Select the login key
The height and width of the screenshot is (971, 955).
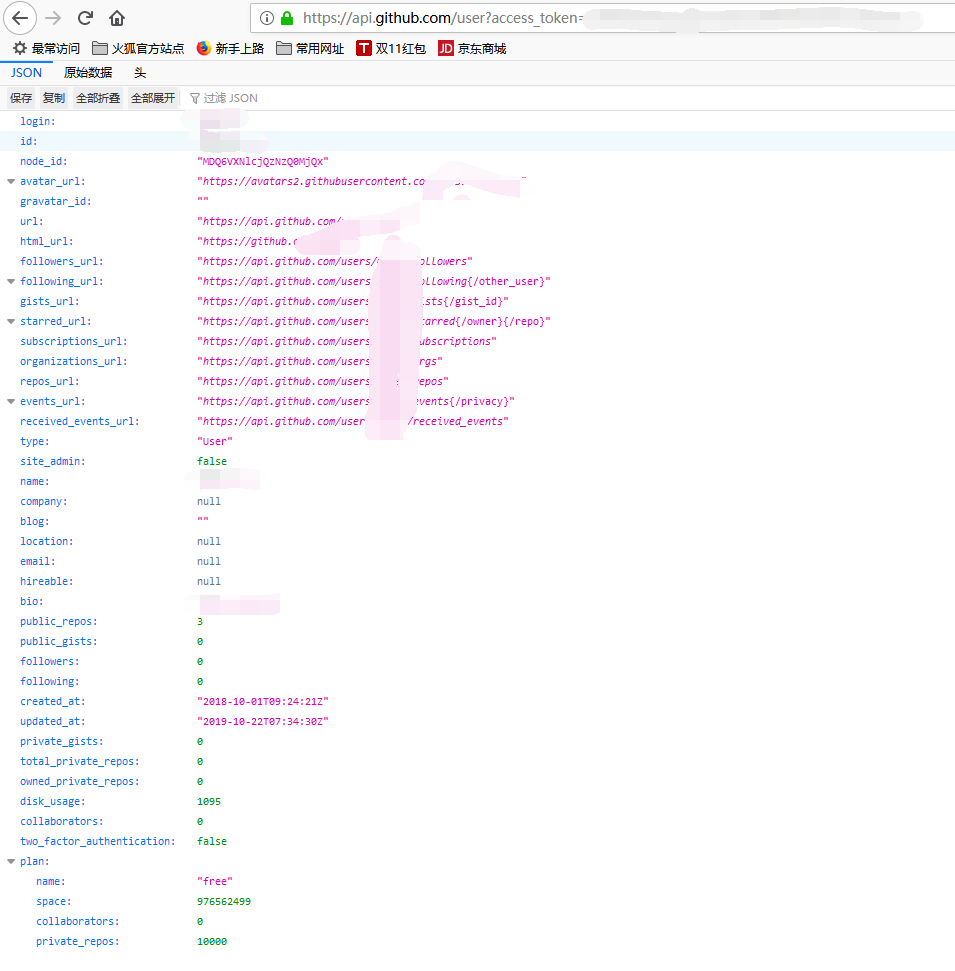(x=37, y=121)
